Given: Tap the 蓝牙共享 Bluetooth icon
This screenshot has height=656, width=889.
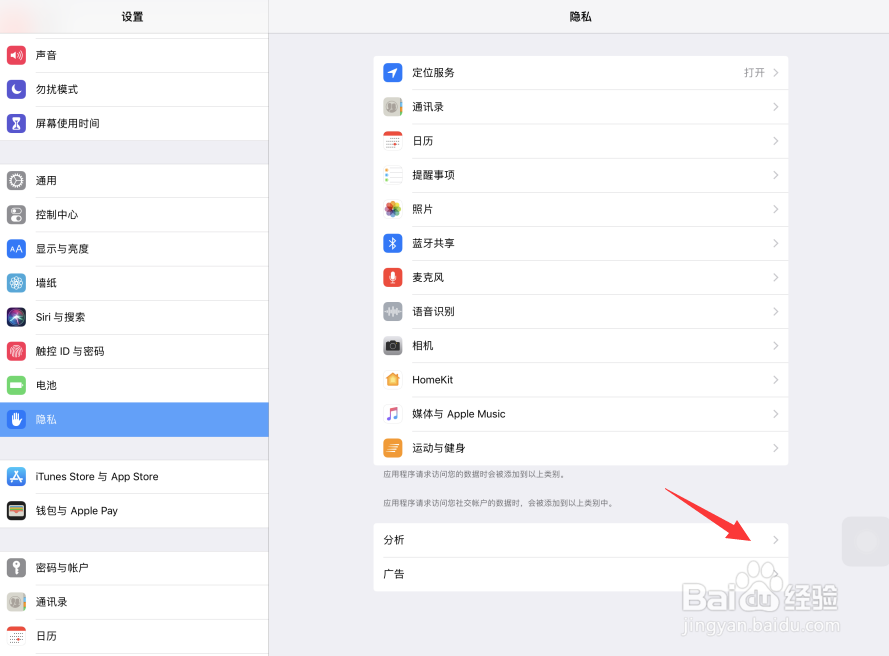Looking at the screenshot, I should (392, 243).
